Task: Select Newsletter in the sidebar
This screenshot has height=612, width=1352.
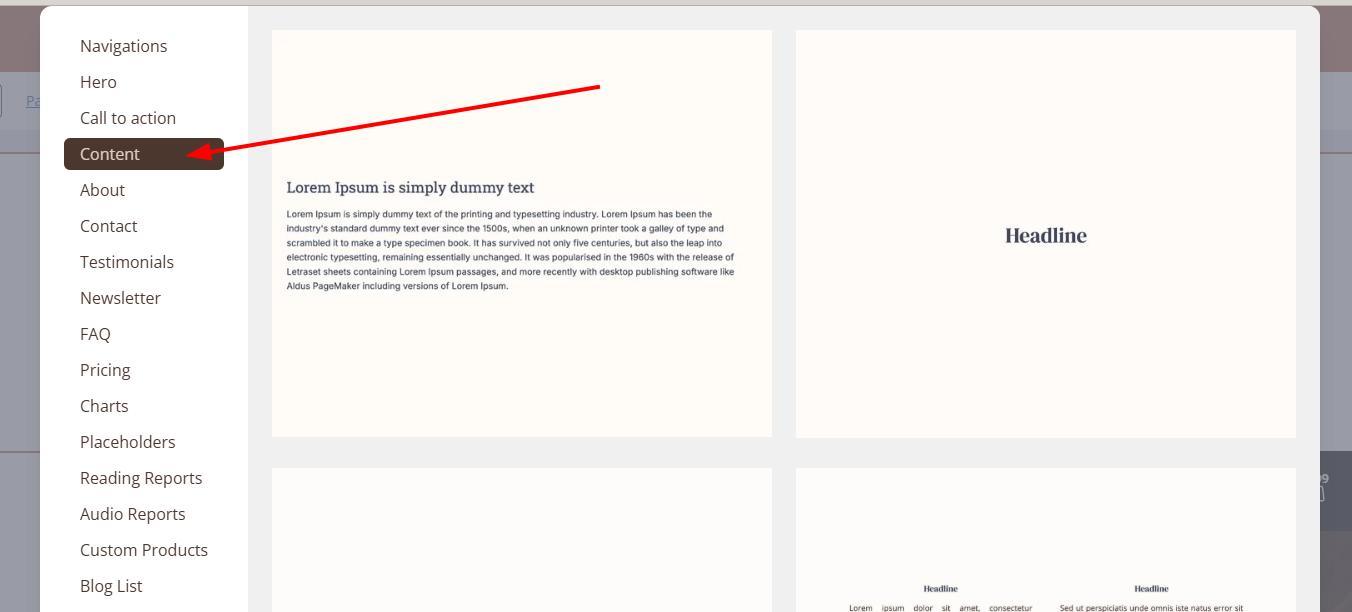Action: (x=120, y=298)
